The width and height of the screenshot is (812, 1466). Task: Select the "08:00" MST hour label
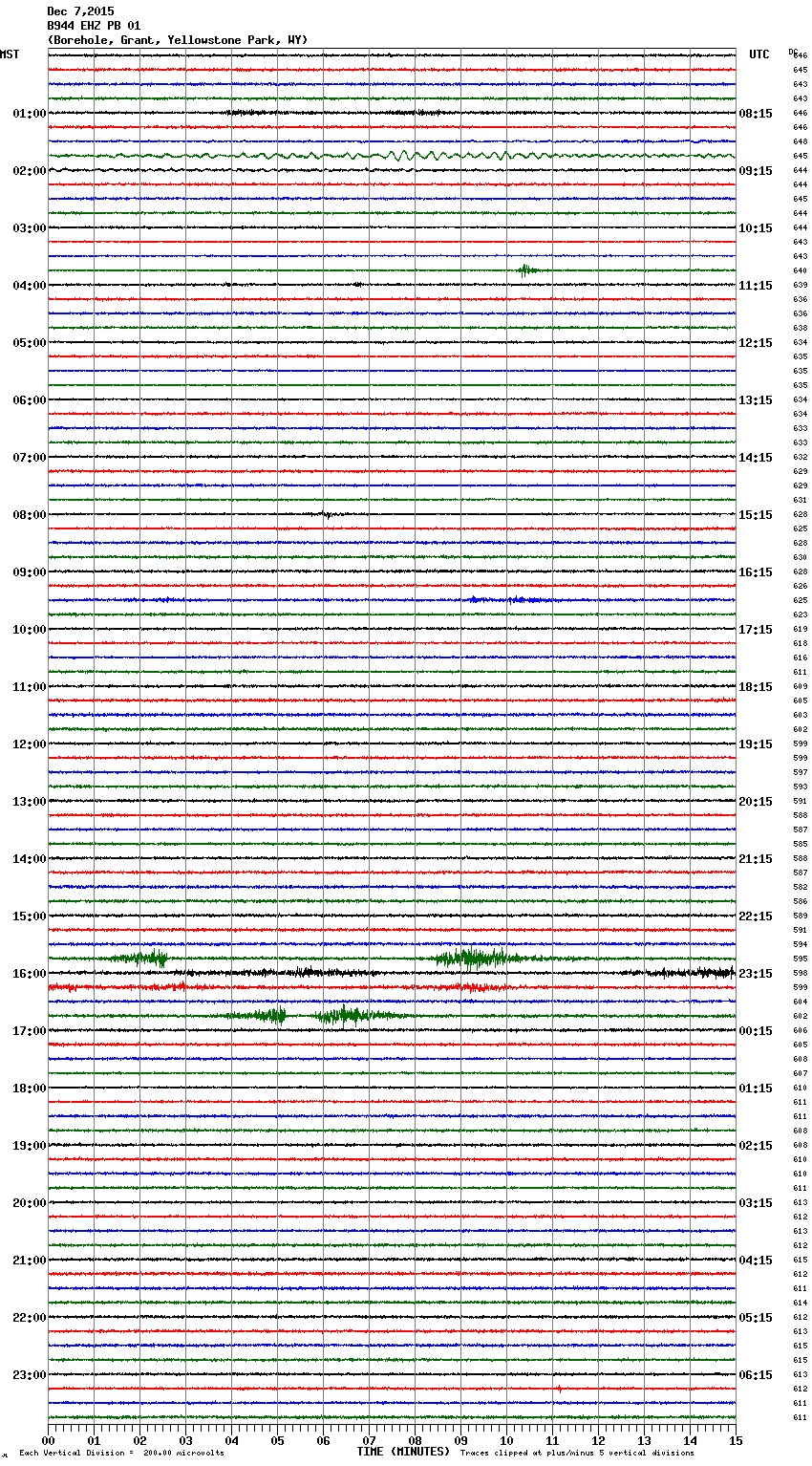29,515
